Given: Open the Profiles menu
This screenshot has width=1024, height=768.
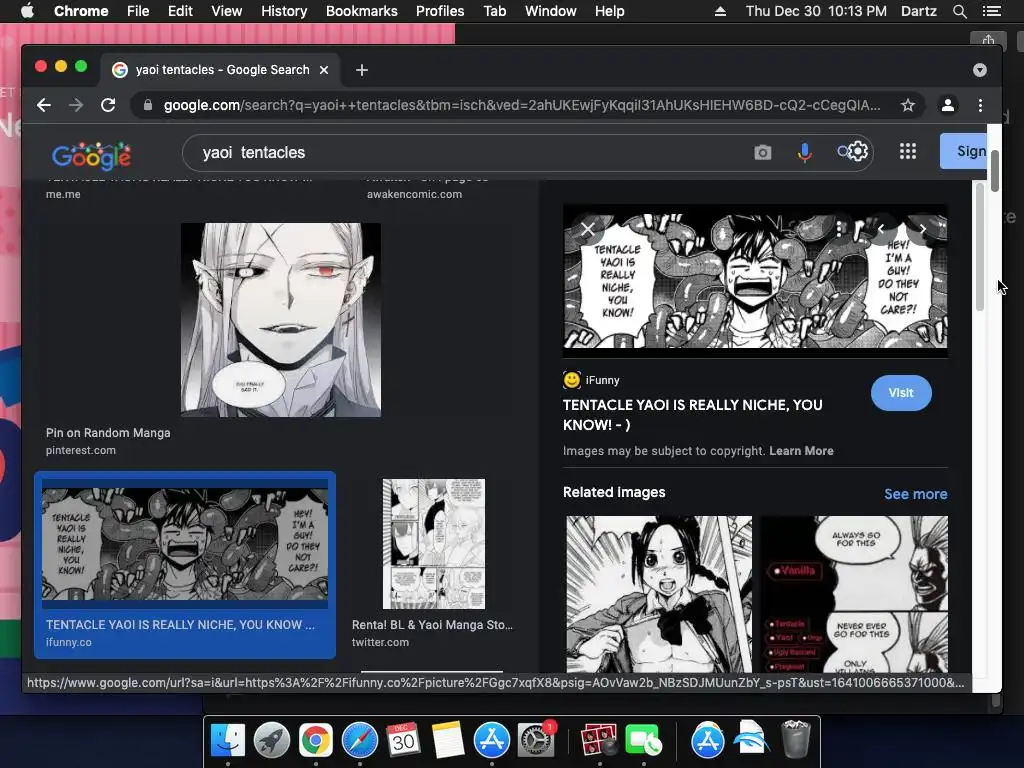Looking at the screenshot, I should (x=440, y=11).
